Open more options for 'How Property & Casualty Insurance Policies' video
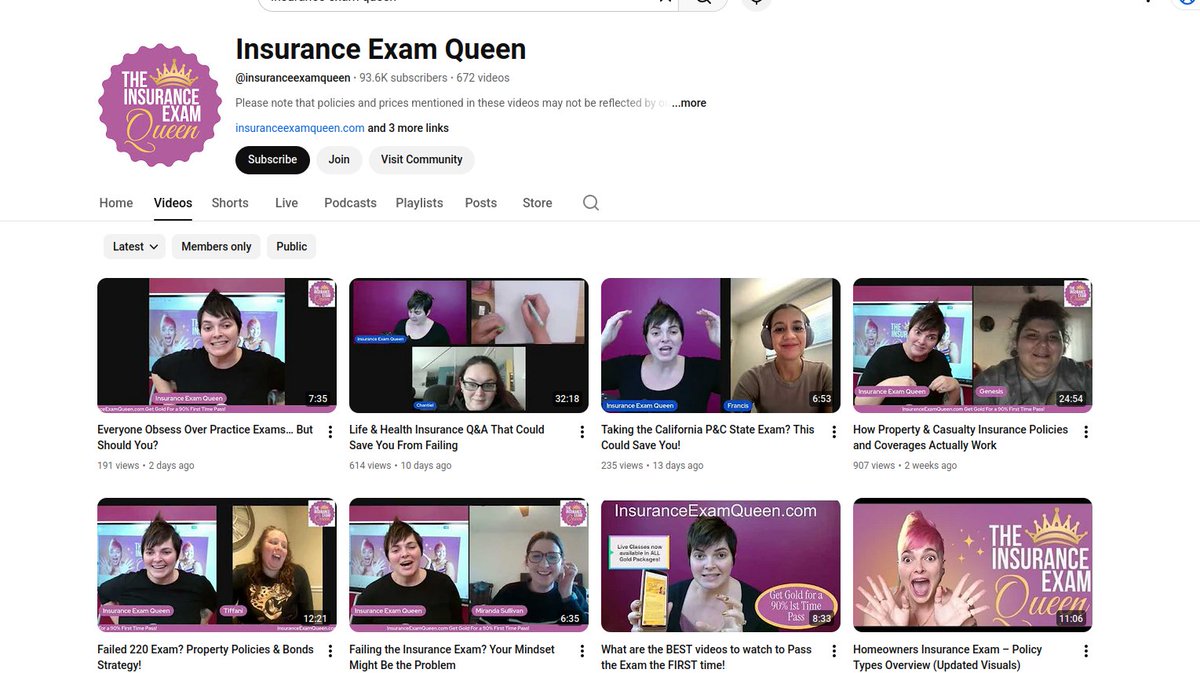The width and height of the screenshot is (1200, 673). [1087, 432]
